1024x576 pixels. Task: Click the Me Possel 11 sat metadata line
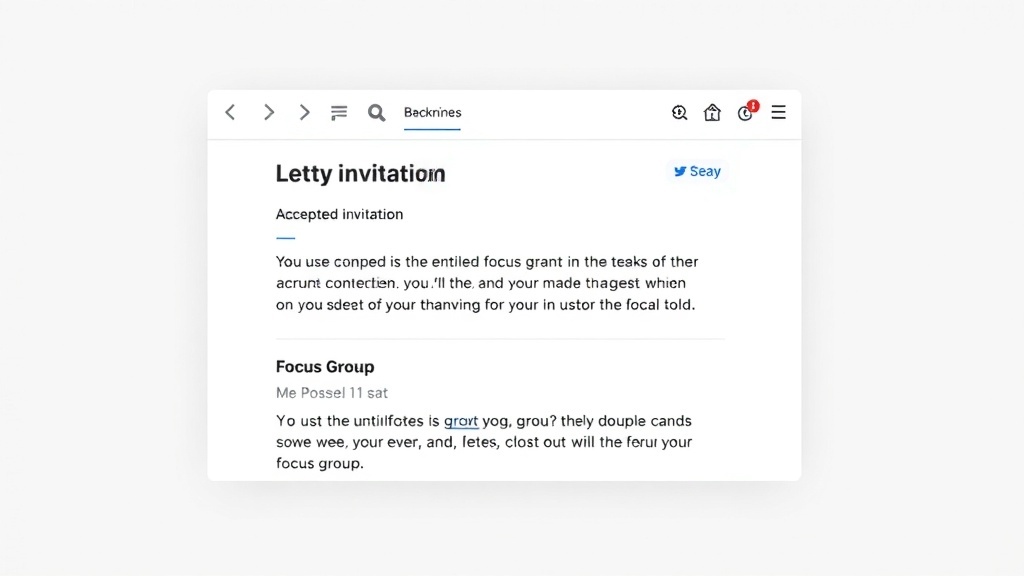[331, 392]
